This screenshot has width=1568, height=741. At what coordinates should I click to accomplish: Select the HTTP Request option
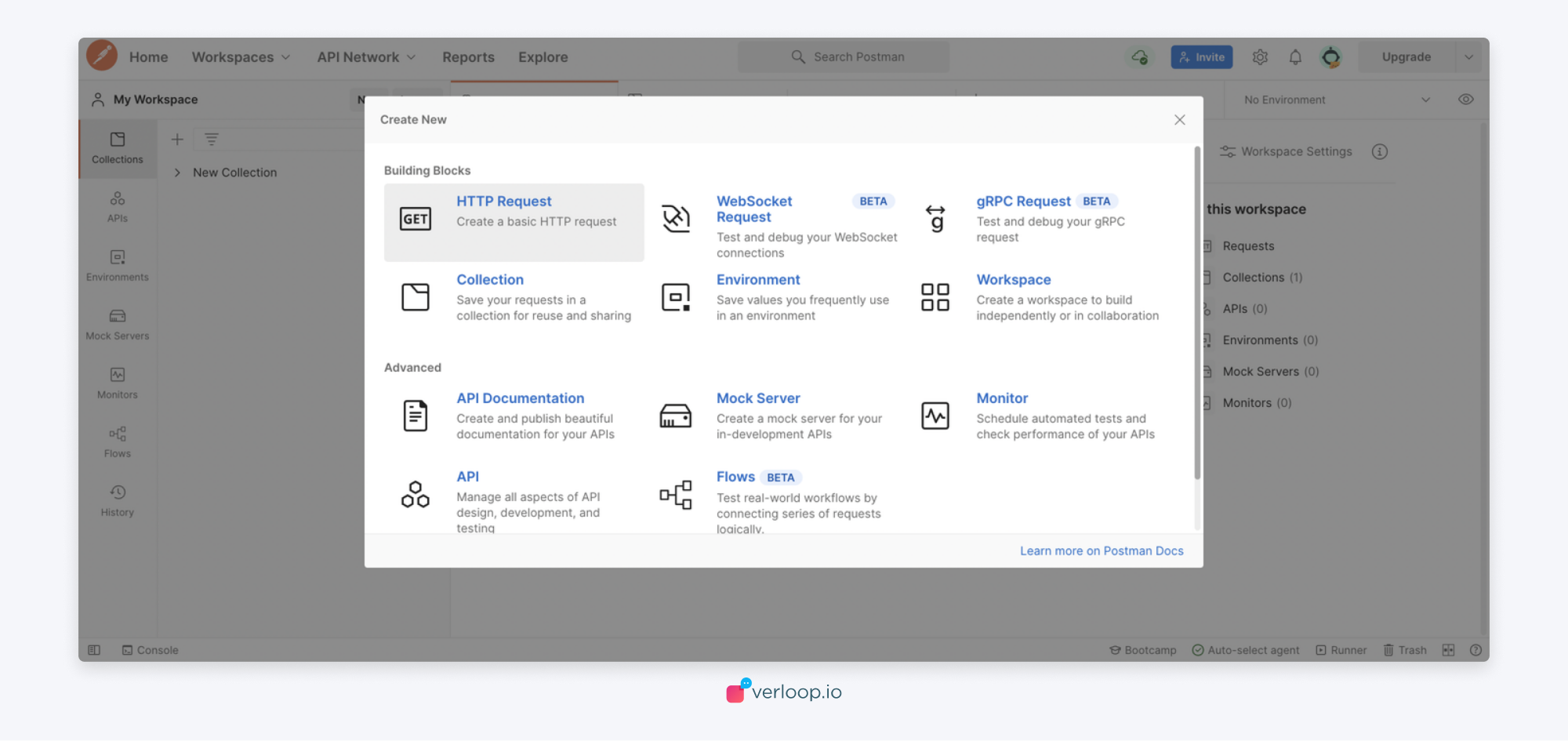514,223
